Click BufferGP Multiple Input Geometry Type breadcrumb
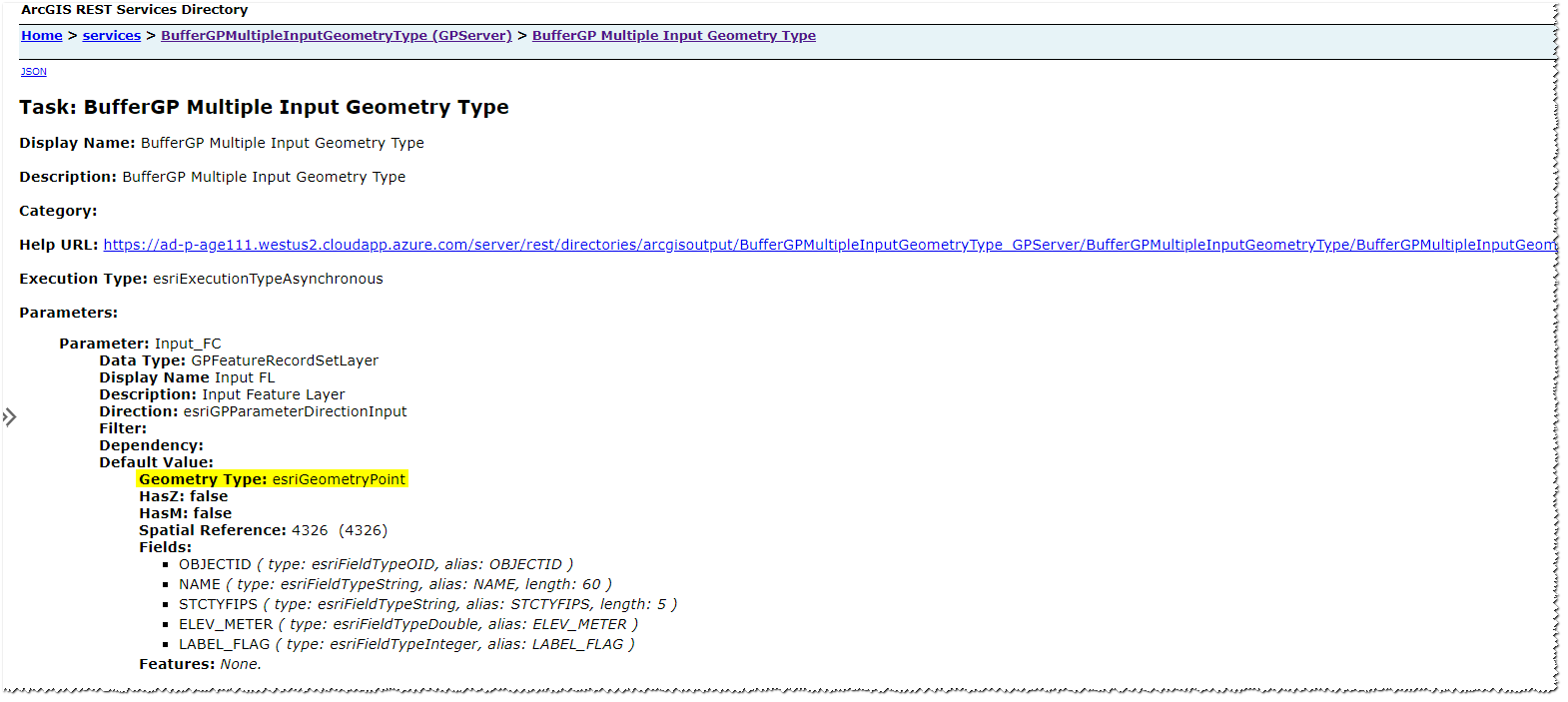This screenshot has width=1568, height=702. pos(674,35)
